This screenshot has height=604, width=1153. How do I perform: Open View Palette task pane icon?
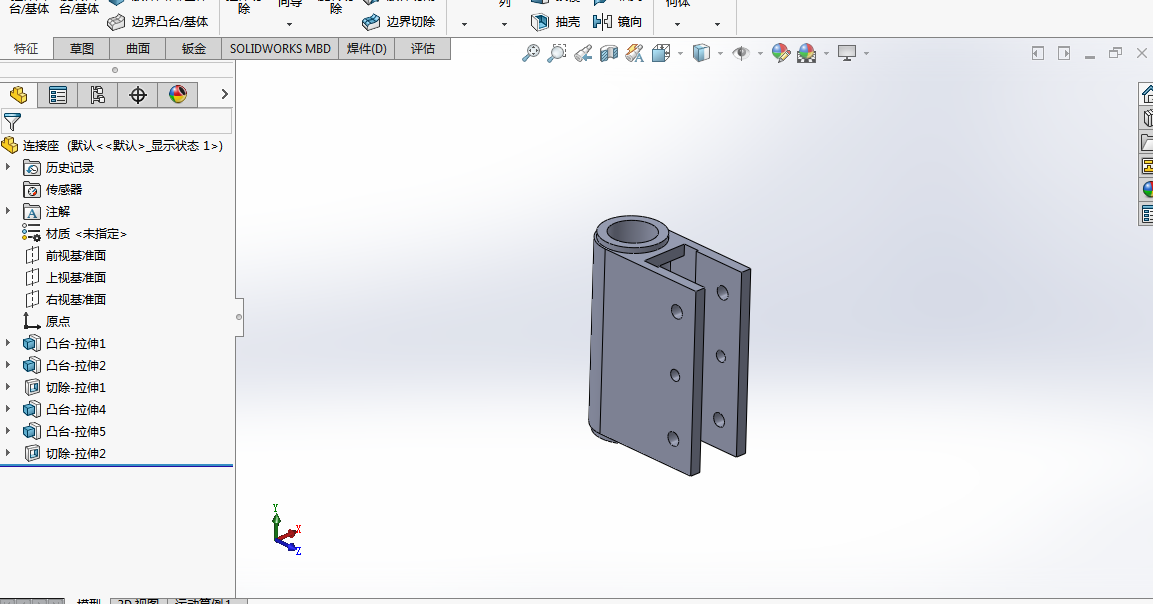point(1146,166)
